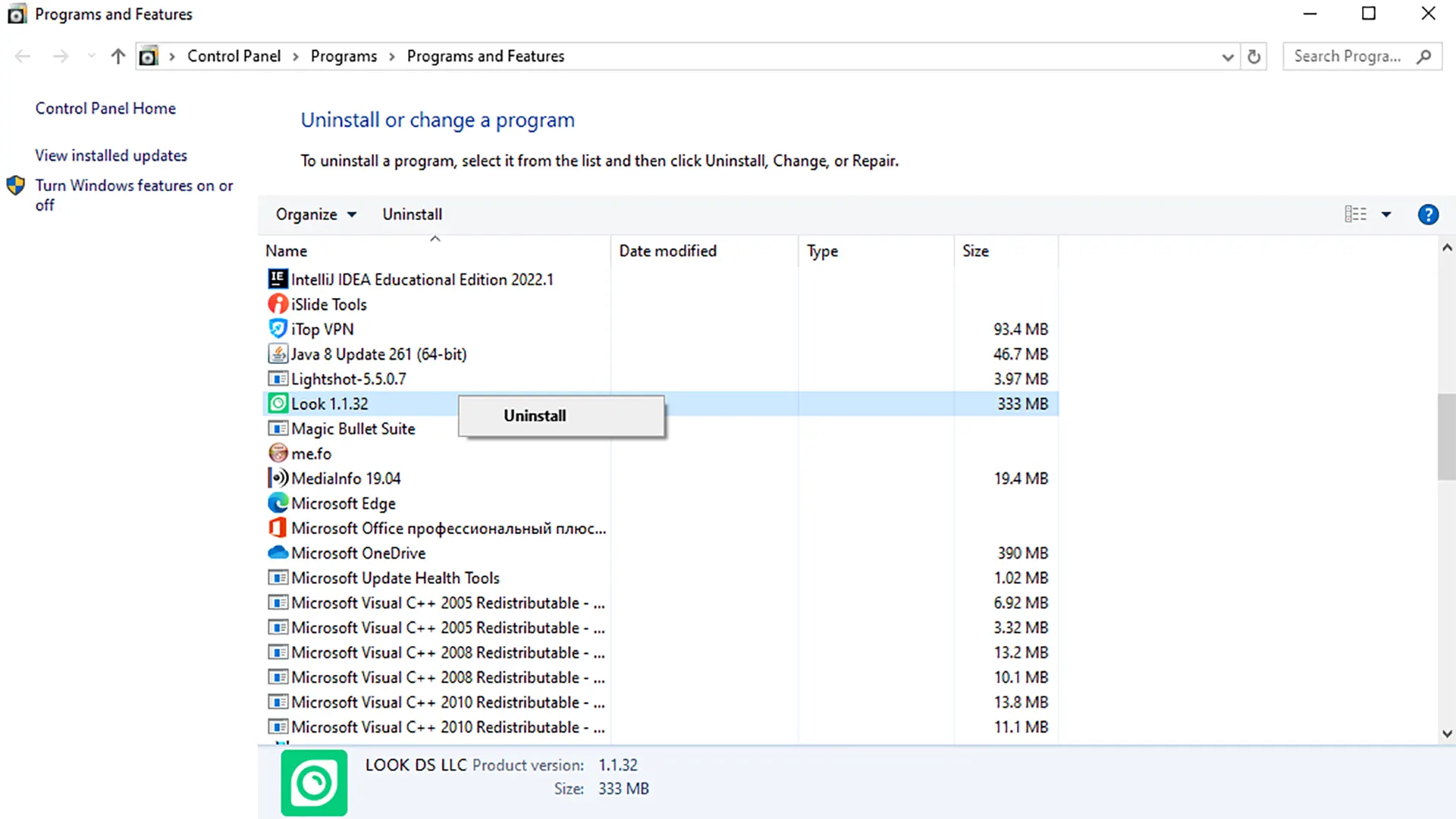Select the Microsoft Visual C++ 2005 3.32 MB row
This screenshot has width=1456, height=819.
(x=661, y=628)
